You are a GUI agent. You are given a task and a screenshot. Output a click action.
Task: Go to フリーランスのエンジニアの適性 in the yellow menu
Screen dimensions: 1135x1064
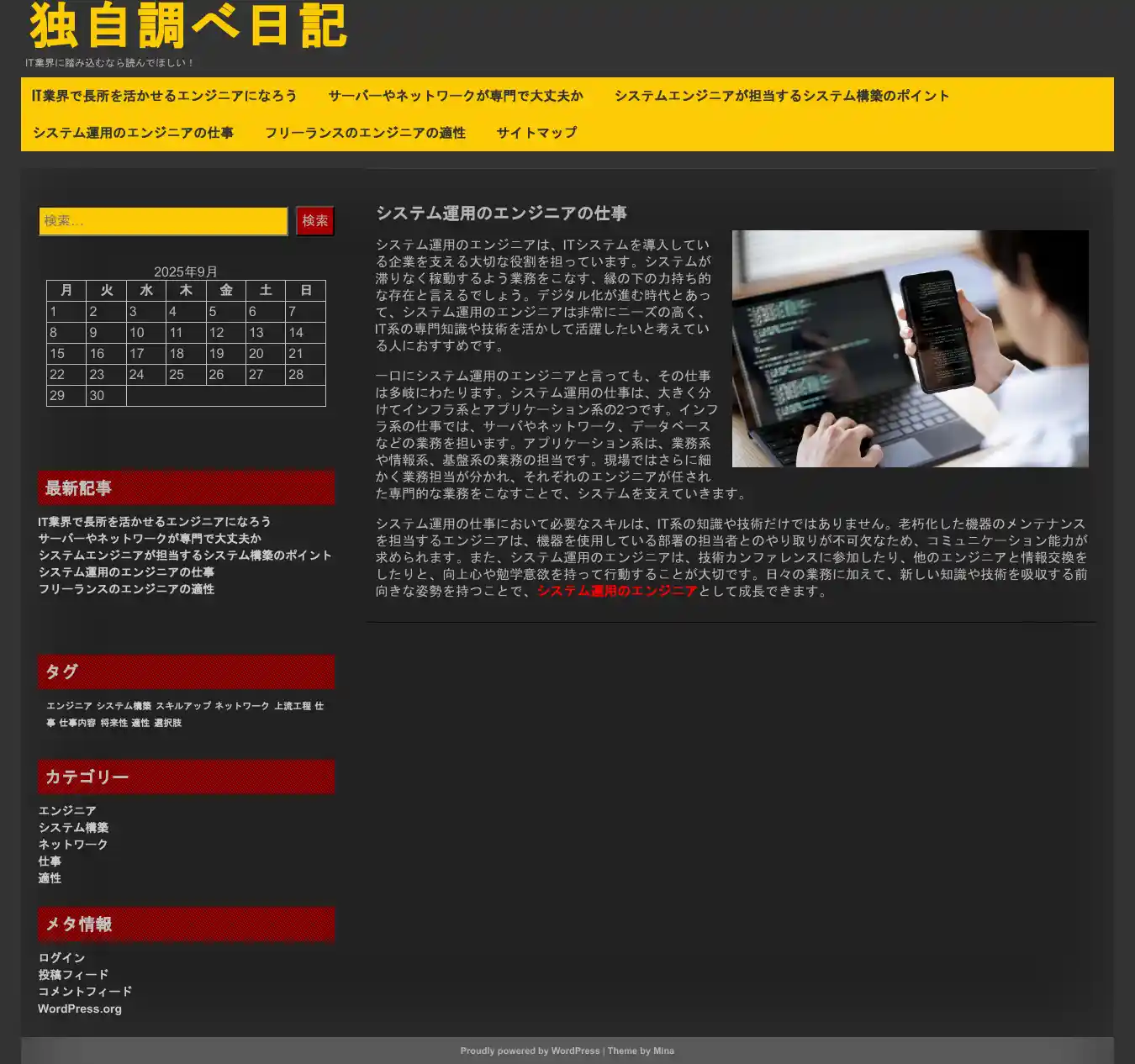point(365,133)
